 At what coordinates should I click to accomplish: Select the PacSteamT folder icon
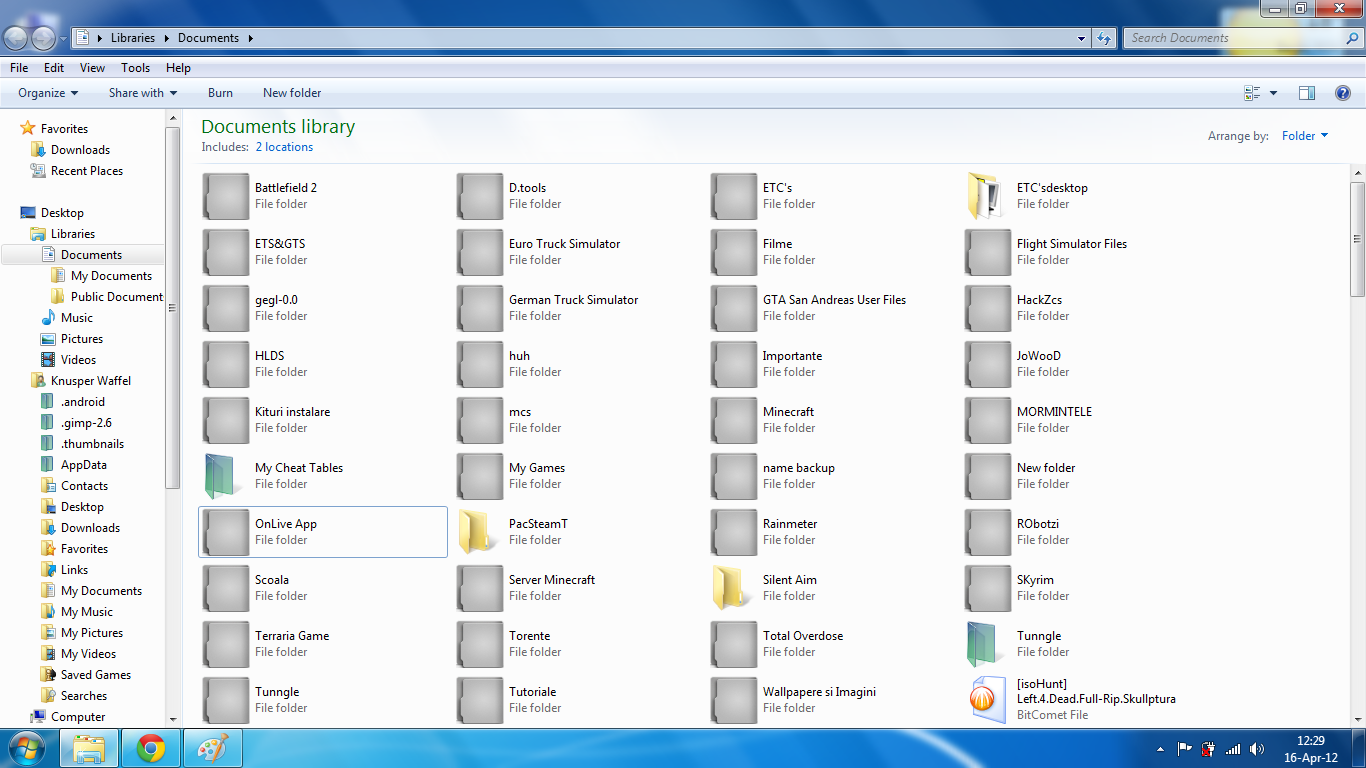tap(479, 532)
